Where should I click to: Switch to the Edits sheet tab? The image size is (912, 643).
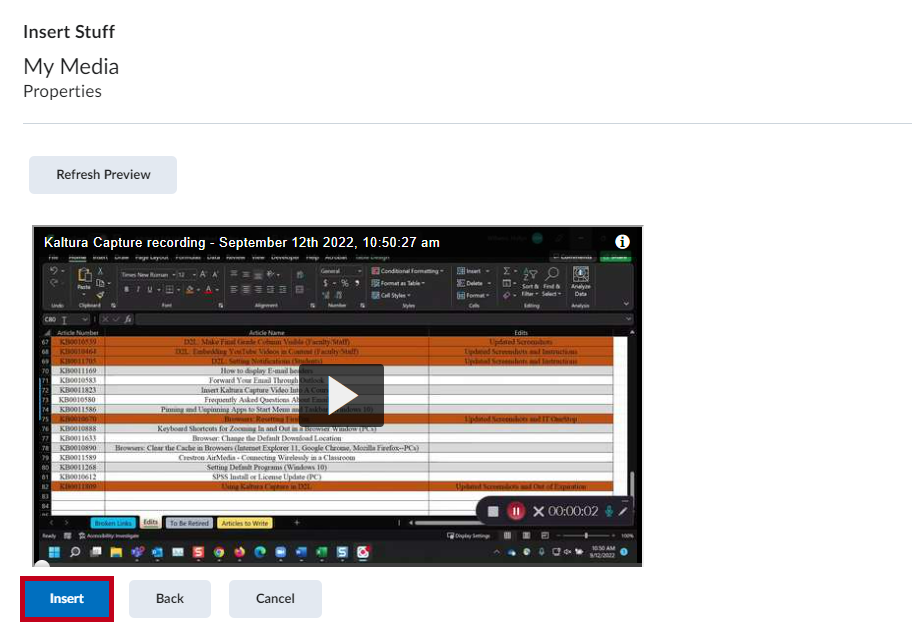coord(149,522)
